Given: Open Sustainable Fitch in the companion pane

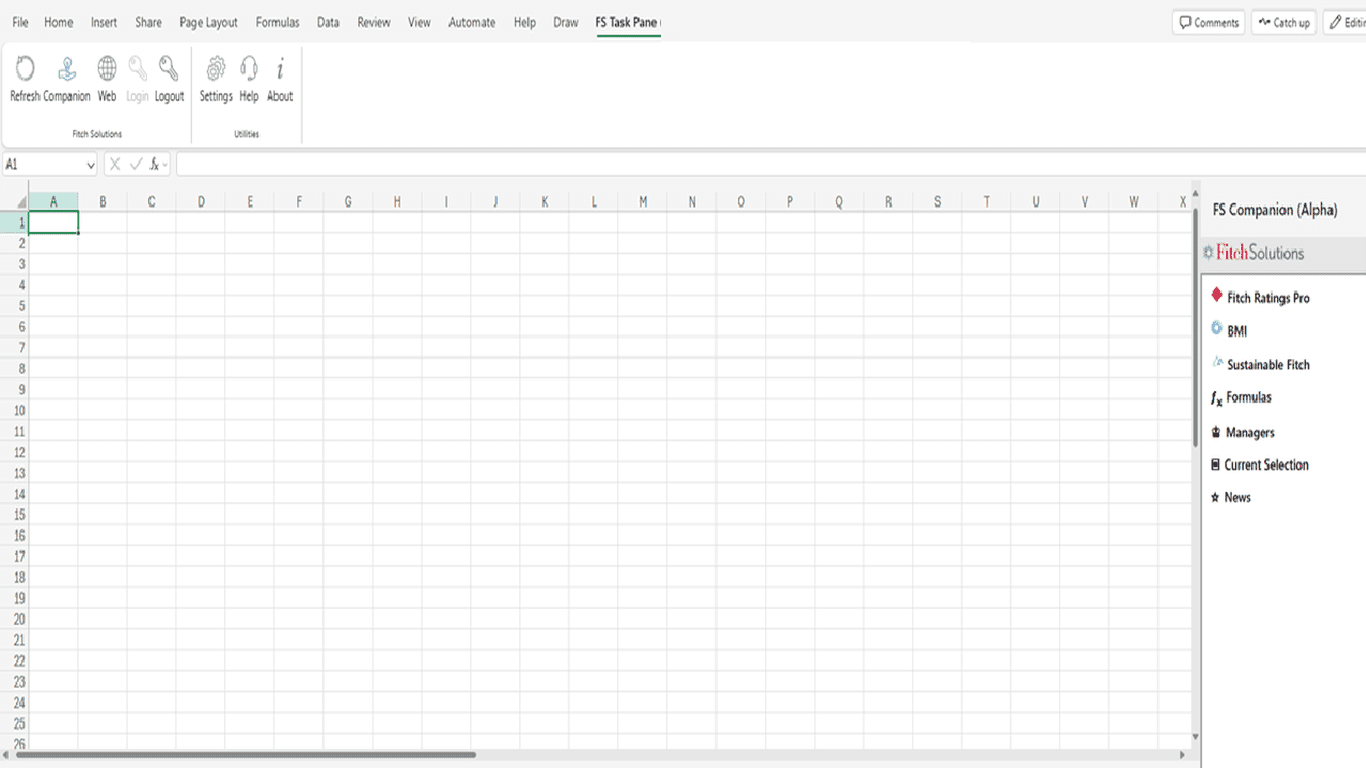Looking at the screenshot, I should pyautogui.click(x=1268, y=365).
